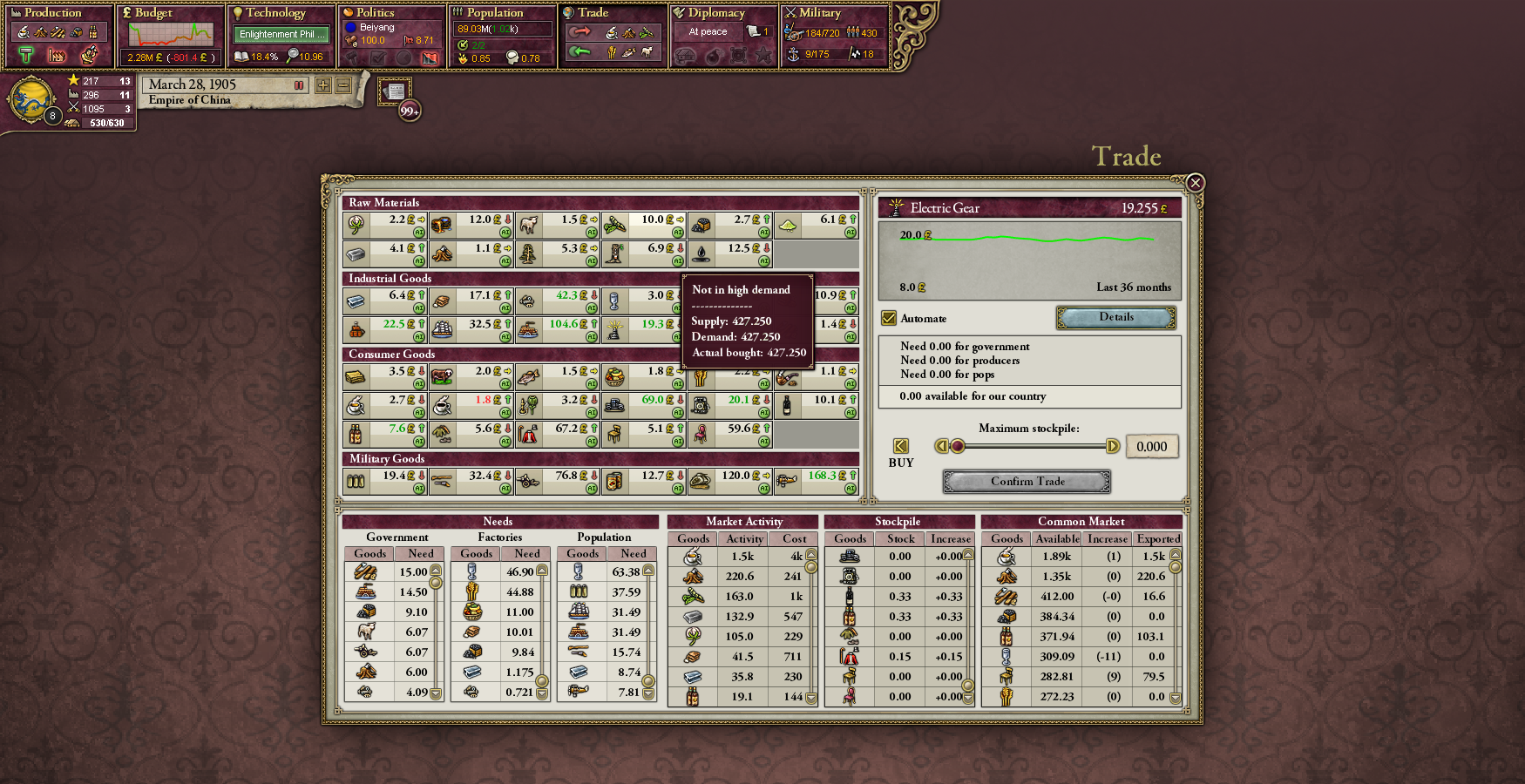Uncheck the Automate checkbox
Image resolution: width=1525 pixels, height=784 pixels.
[889, 319]
